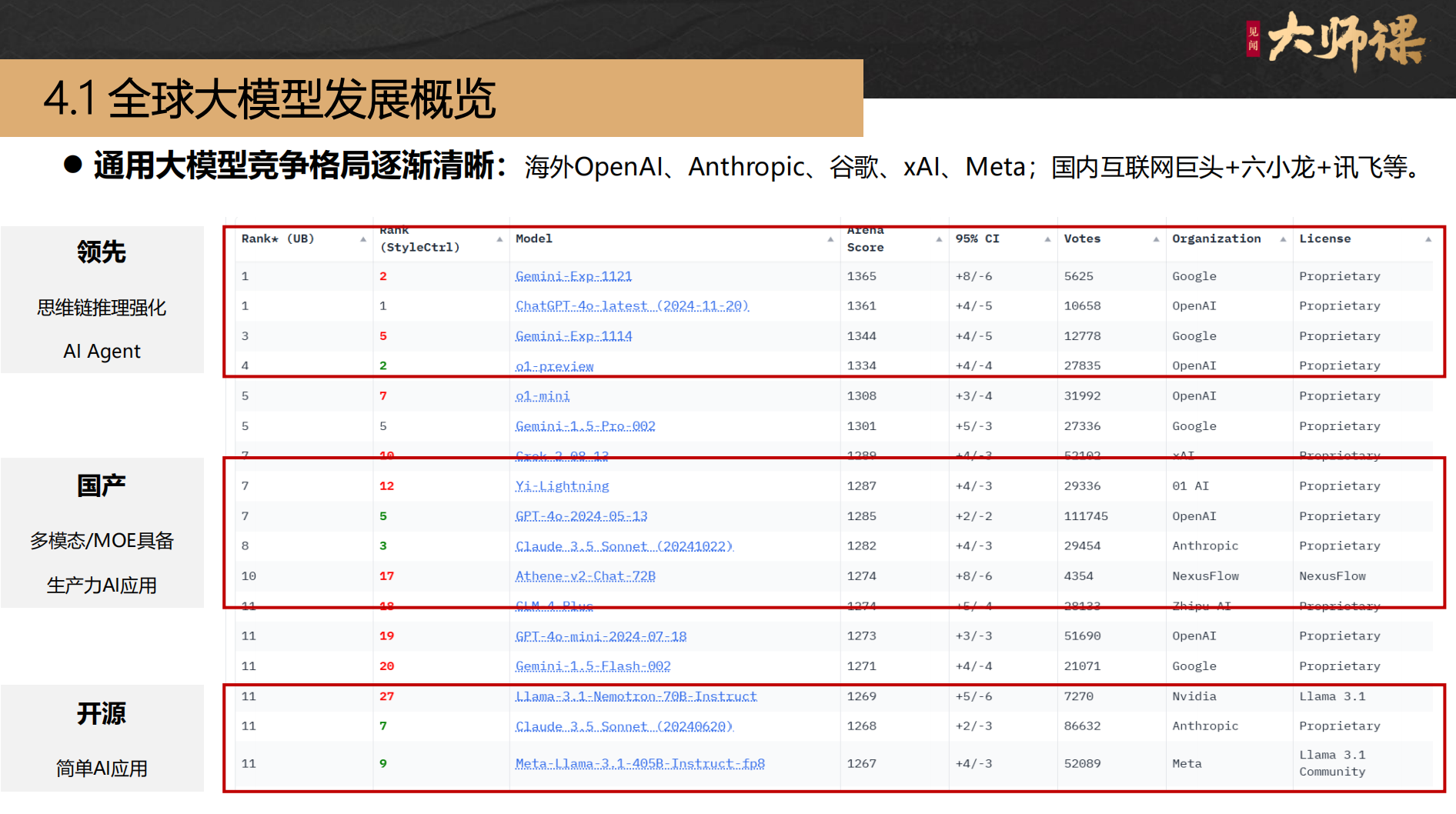The width and height of the screenshot is (1456, 814).
Task: Click the 开源 sidebar heading
Action: point(102,714)
